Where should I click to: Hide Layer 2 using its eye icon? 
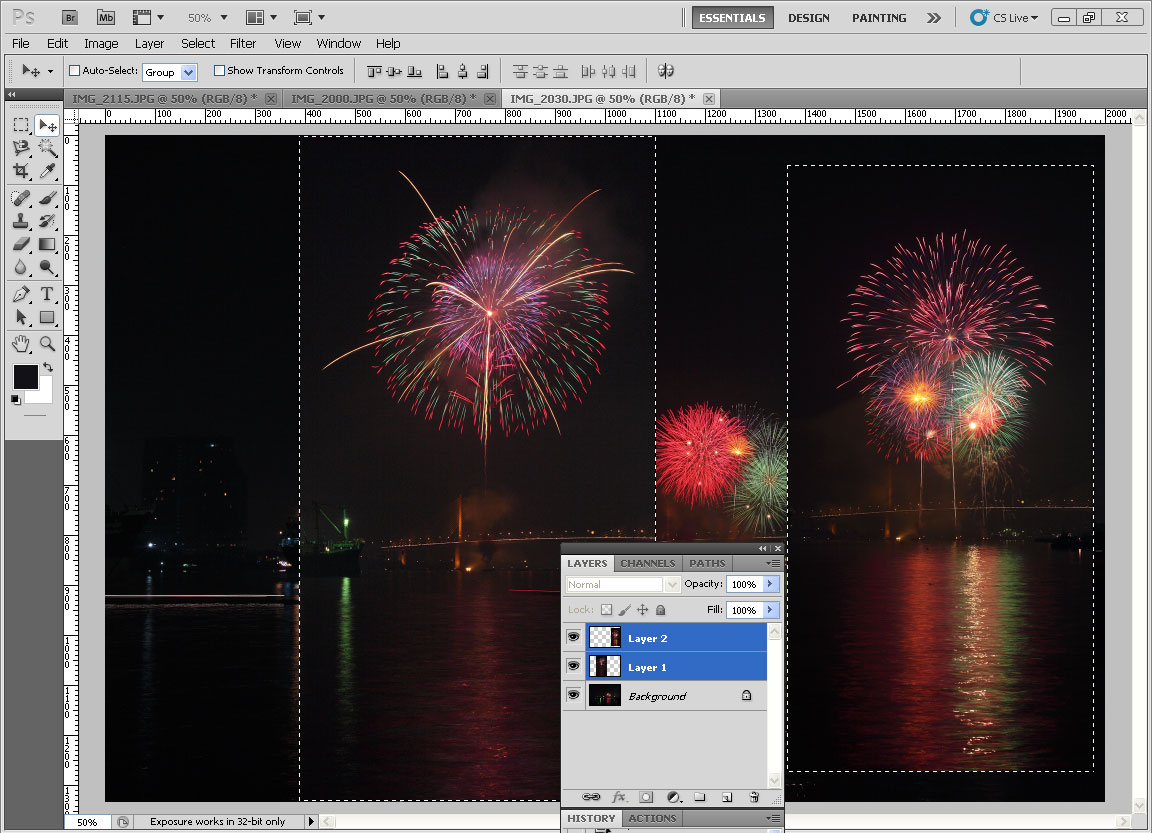coord(574,637)
